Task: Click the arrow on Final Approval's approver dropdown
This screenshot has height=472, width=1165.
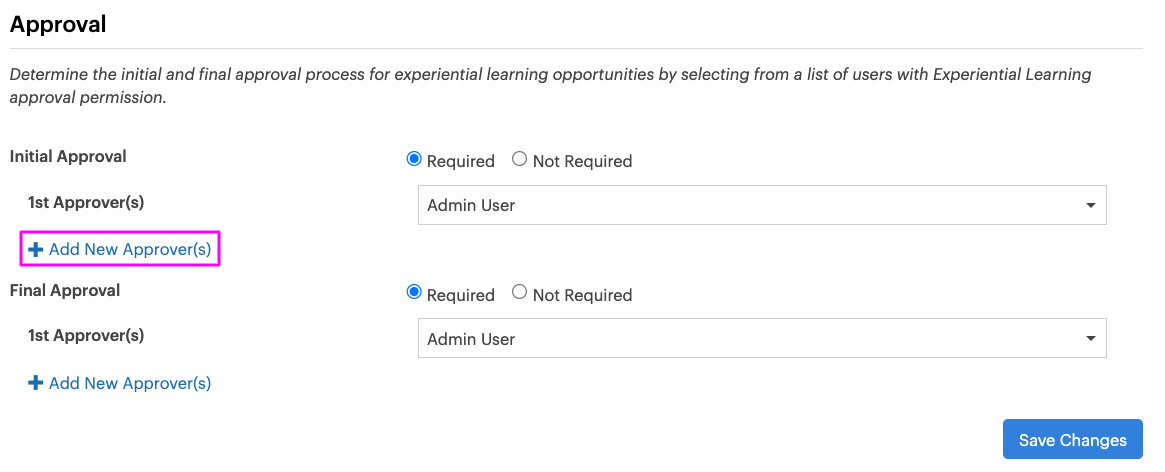Action: tap(1090, 340)
